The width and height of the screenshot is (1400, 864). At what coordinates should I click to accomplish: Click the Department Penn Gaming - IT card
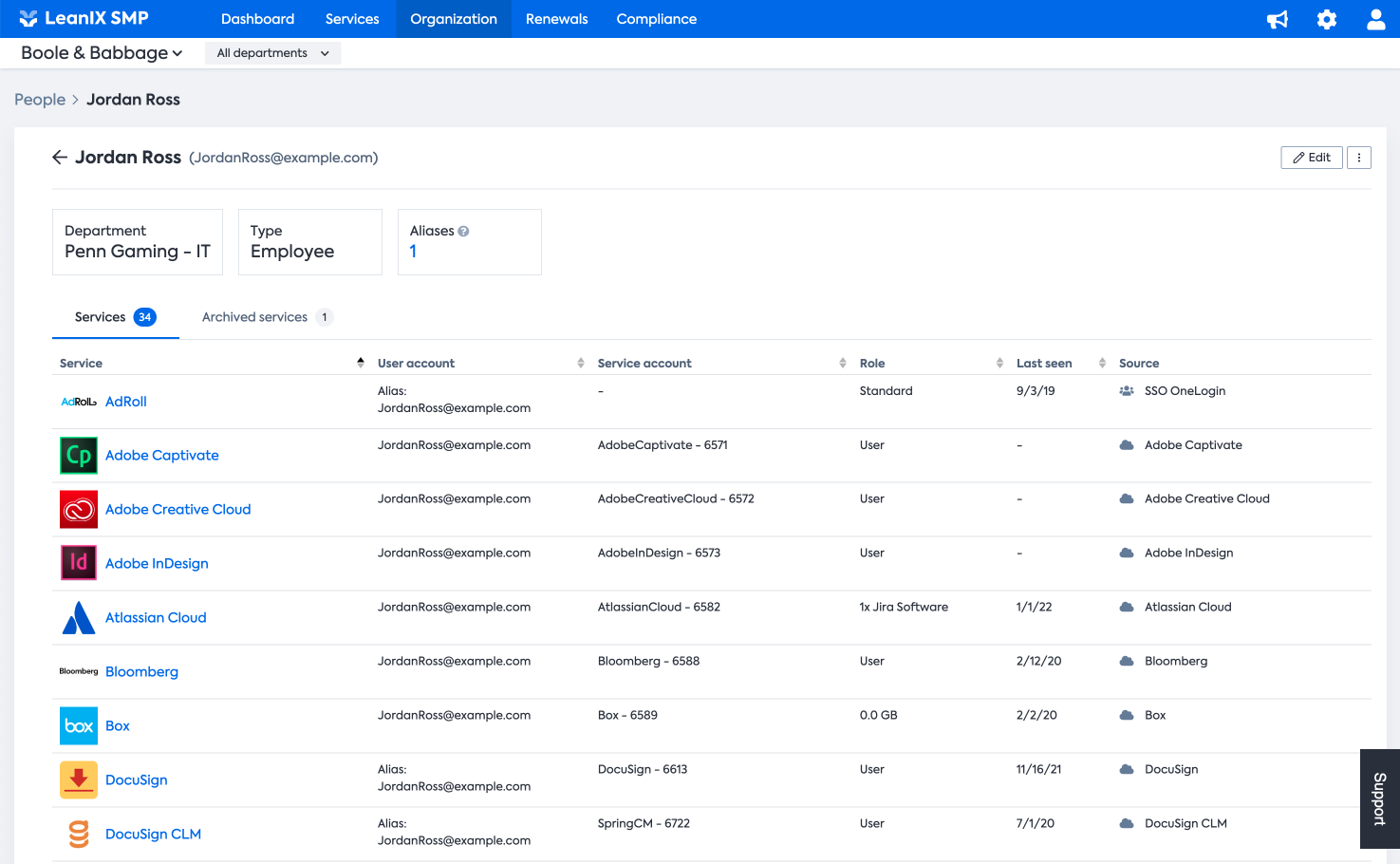point(138,242)
